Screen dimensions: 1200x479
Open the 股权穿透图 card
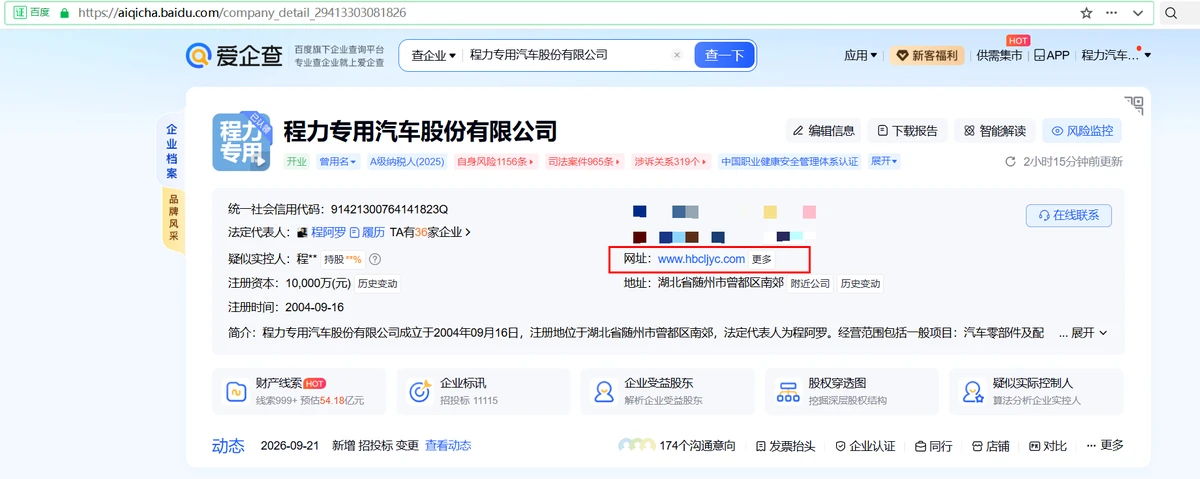click(x=852, y=391)
